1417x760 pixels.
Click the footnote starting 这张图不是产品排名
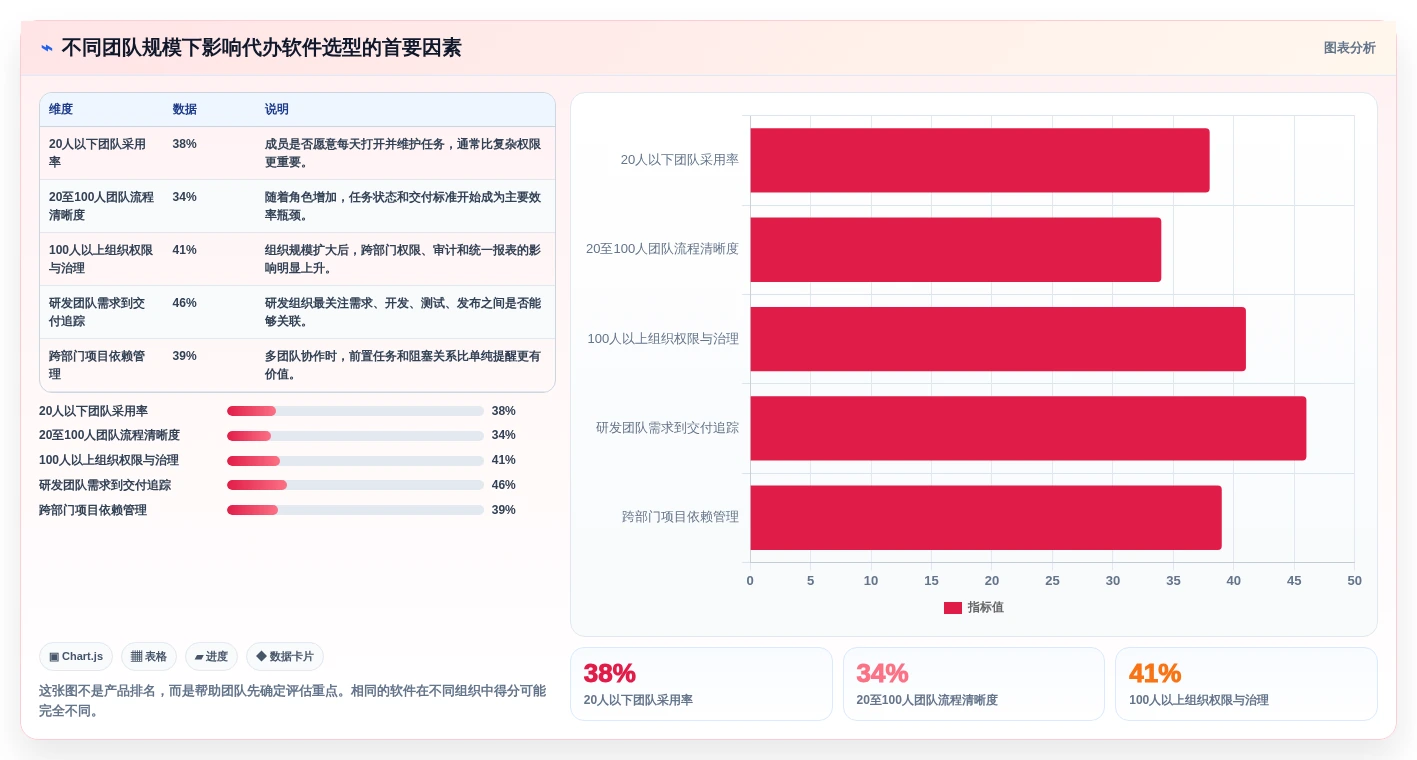click(x=293, y=701)
